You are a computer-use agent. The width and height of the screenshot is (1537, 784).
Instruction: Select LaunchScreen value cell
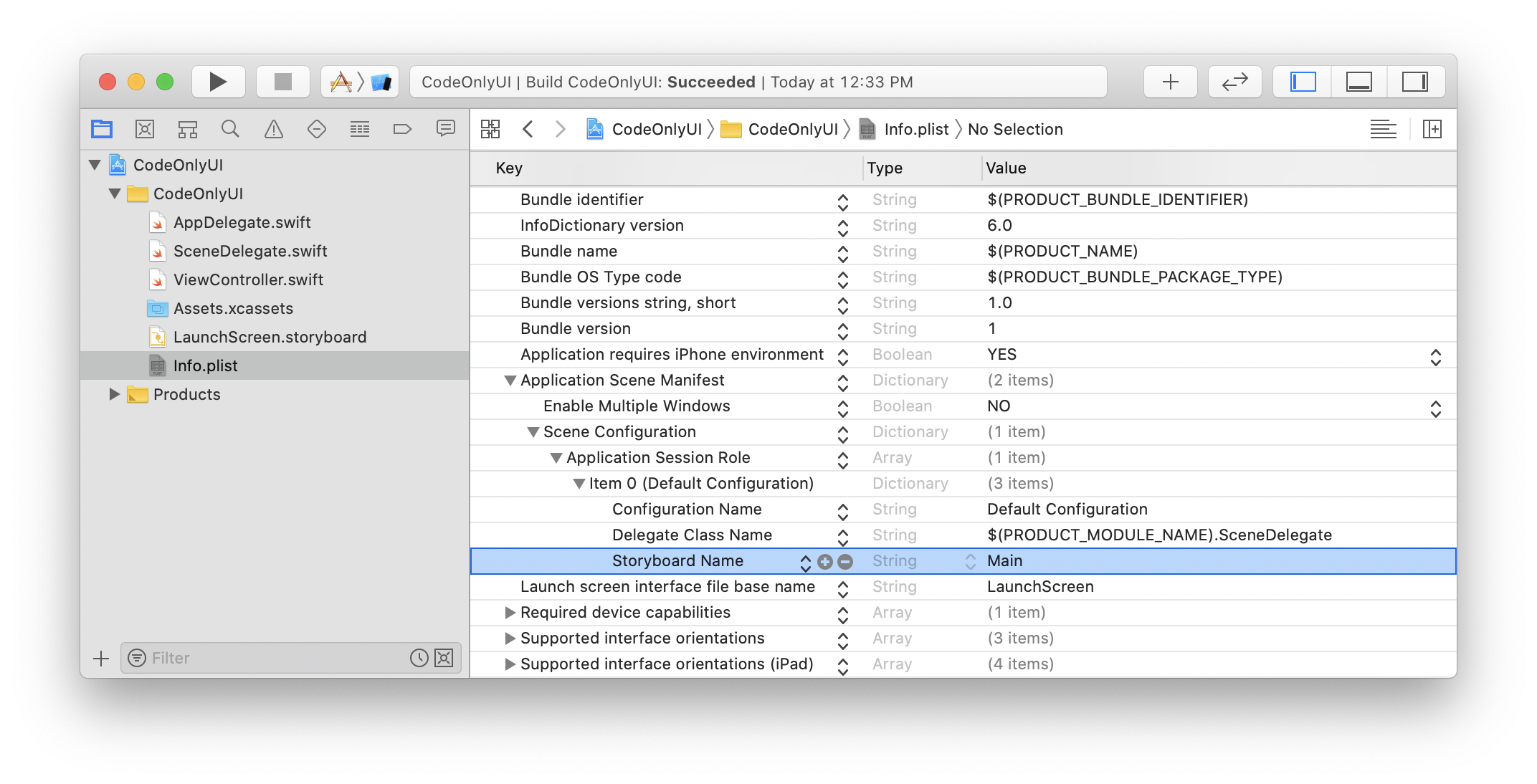1219,587
